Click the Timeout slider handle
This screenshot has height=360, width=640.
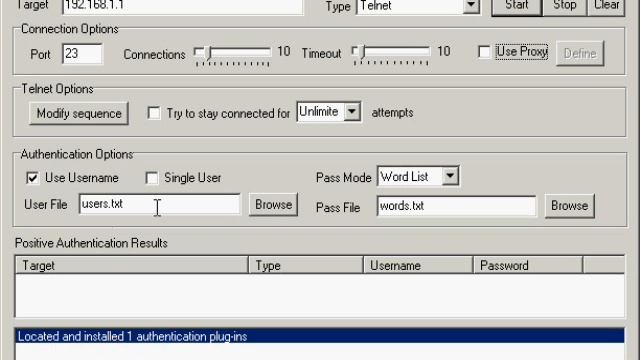click(x=362, y=53)
